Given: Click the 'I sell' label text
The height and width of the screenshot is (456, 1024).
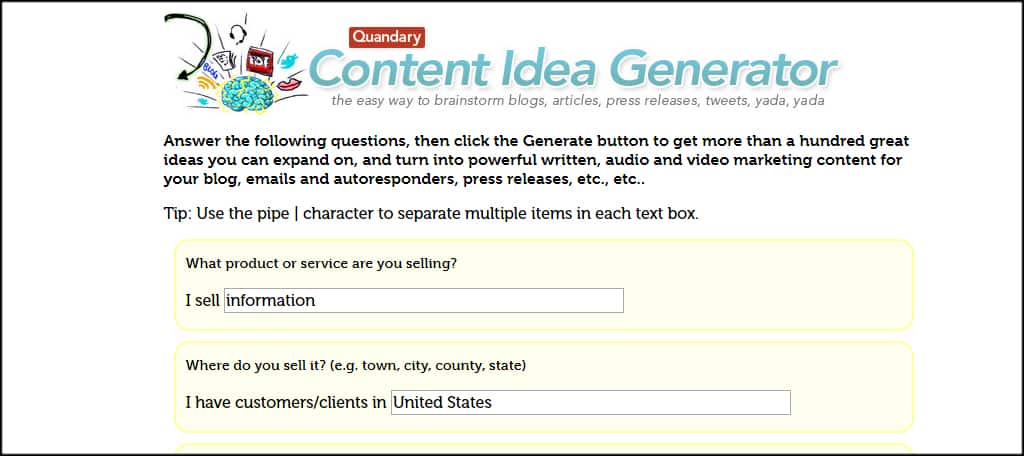Looking at the screenshot, I should [x=202, y=301].
